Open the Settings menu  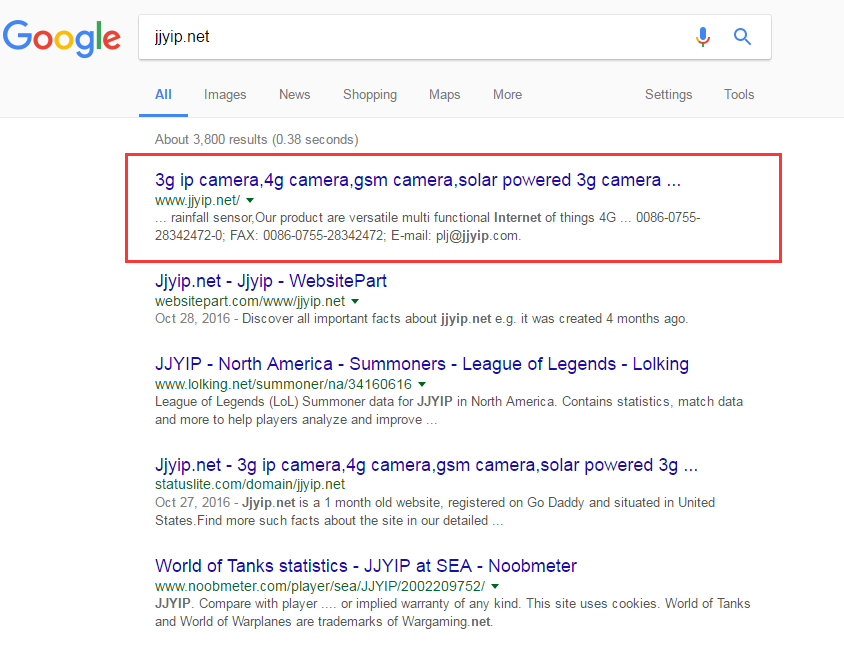click(669, 95)
